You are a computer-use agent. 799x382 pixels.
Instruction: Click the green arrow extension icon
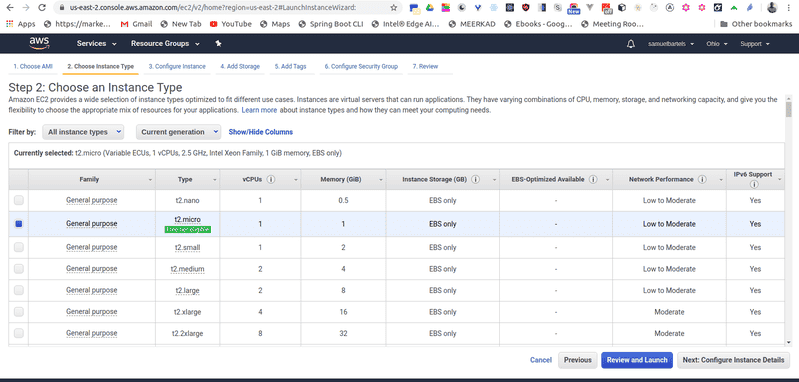(x=733, y=8)
